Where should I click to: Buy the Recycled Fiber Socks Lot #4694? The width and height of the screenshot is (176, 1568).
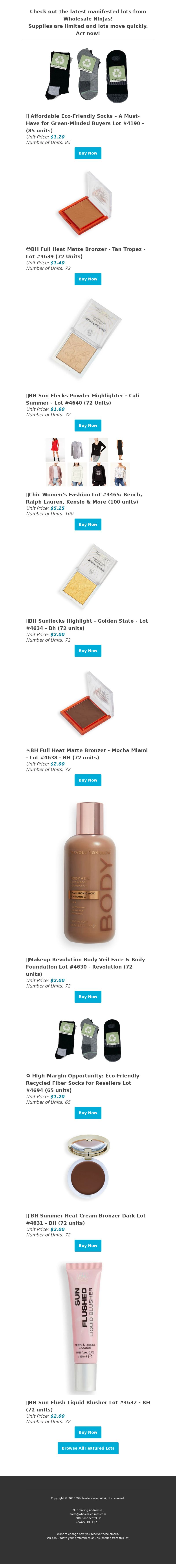(88, 1113)
